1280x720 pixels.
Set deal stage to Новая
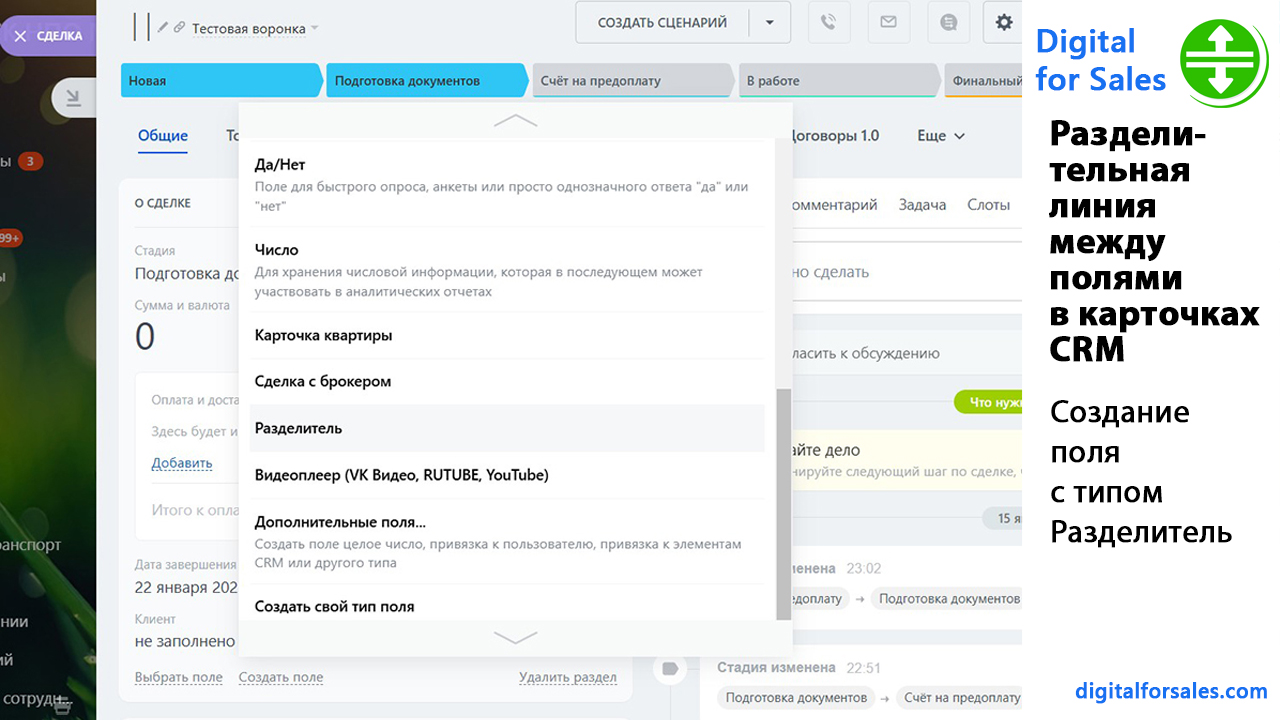click(222, 81)
